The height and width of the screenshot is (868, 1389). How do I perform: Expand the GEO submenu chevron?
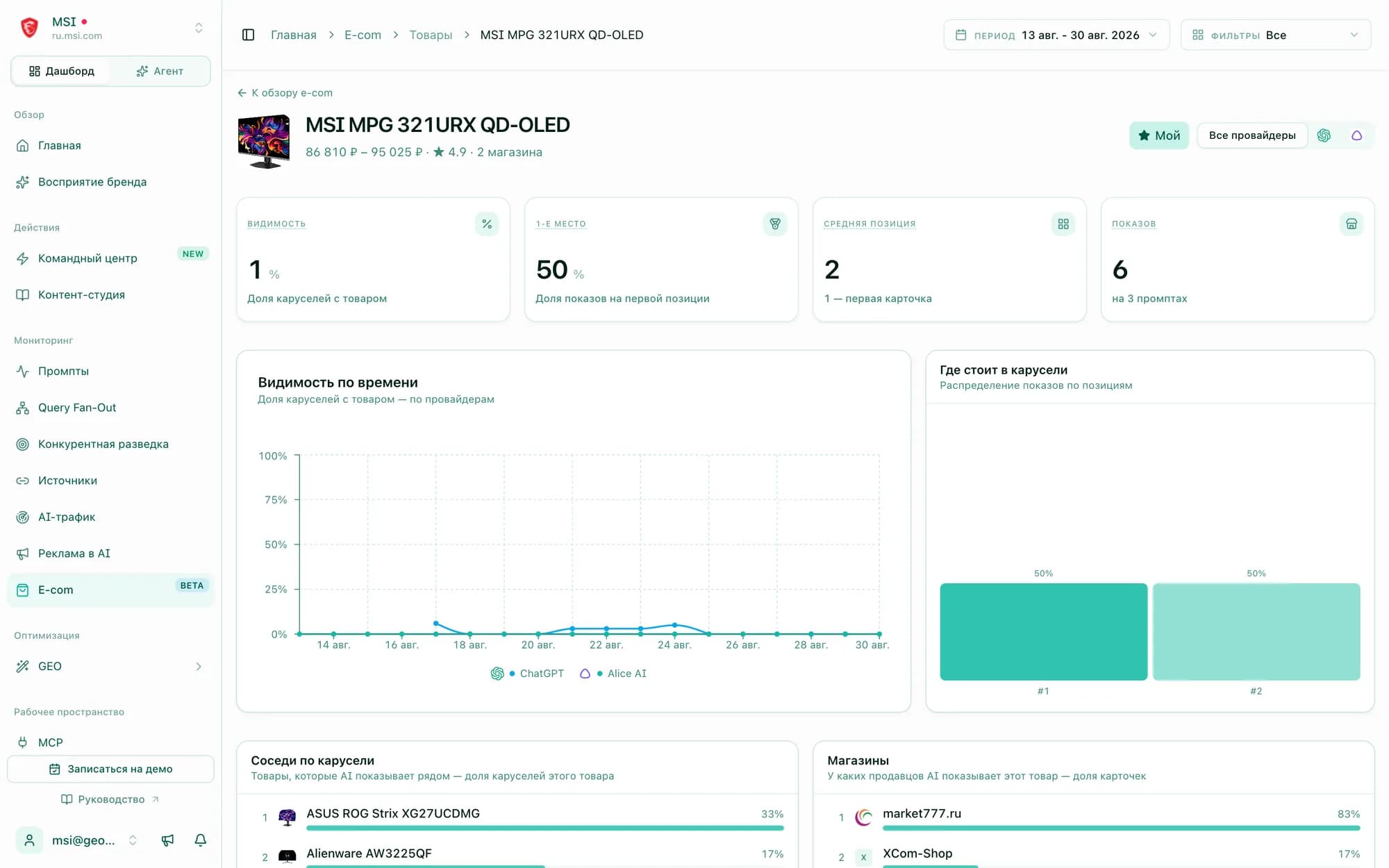(199, 667)
